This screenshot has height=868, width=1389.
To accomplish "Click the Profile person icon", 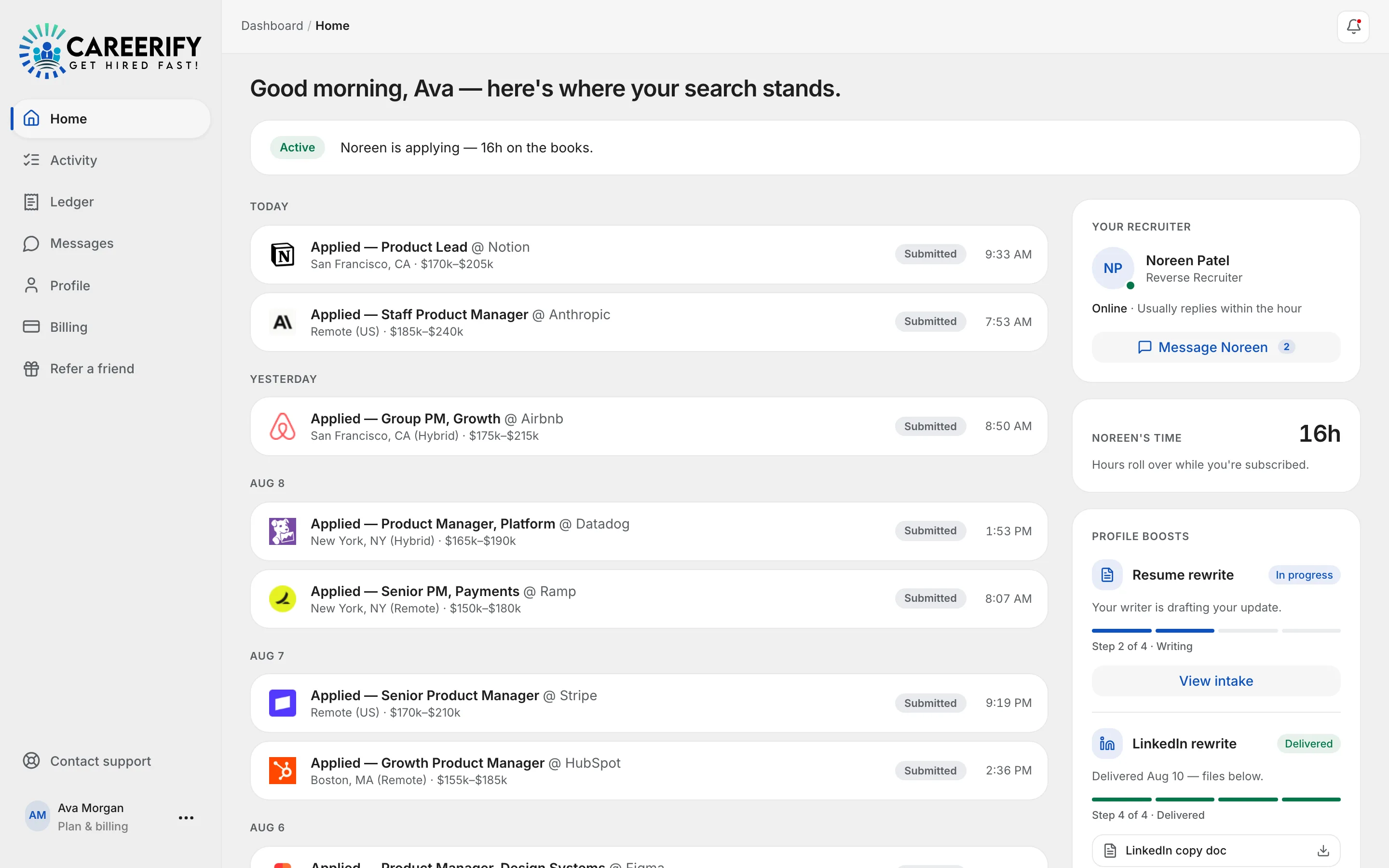I will click(31, 285).
